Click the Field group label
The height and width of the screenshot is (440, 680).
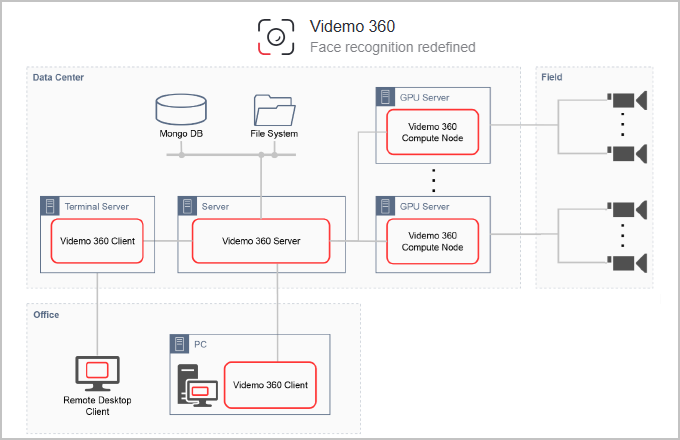click(552, 77)
